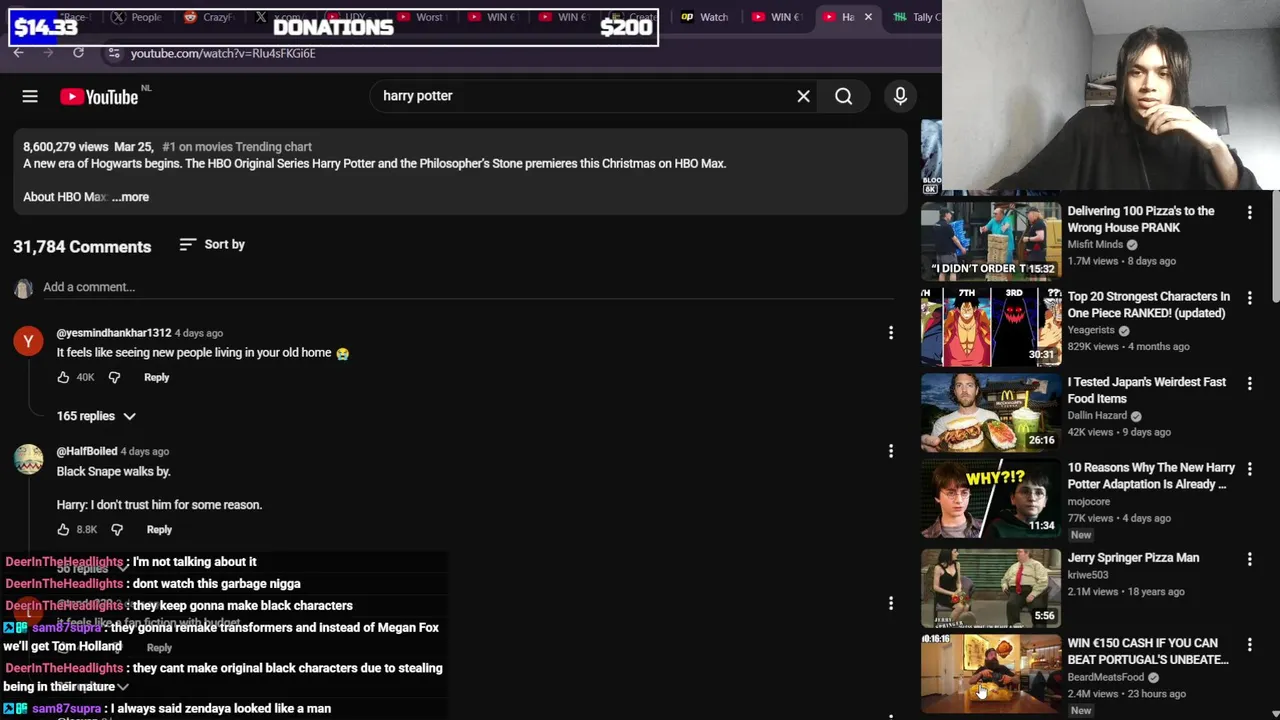Open the Japan's Weirdest Fast Food thumbnail

(x=991, y=412)
